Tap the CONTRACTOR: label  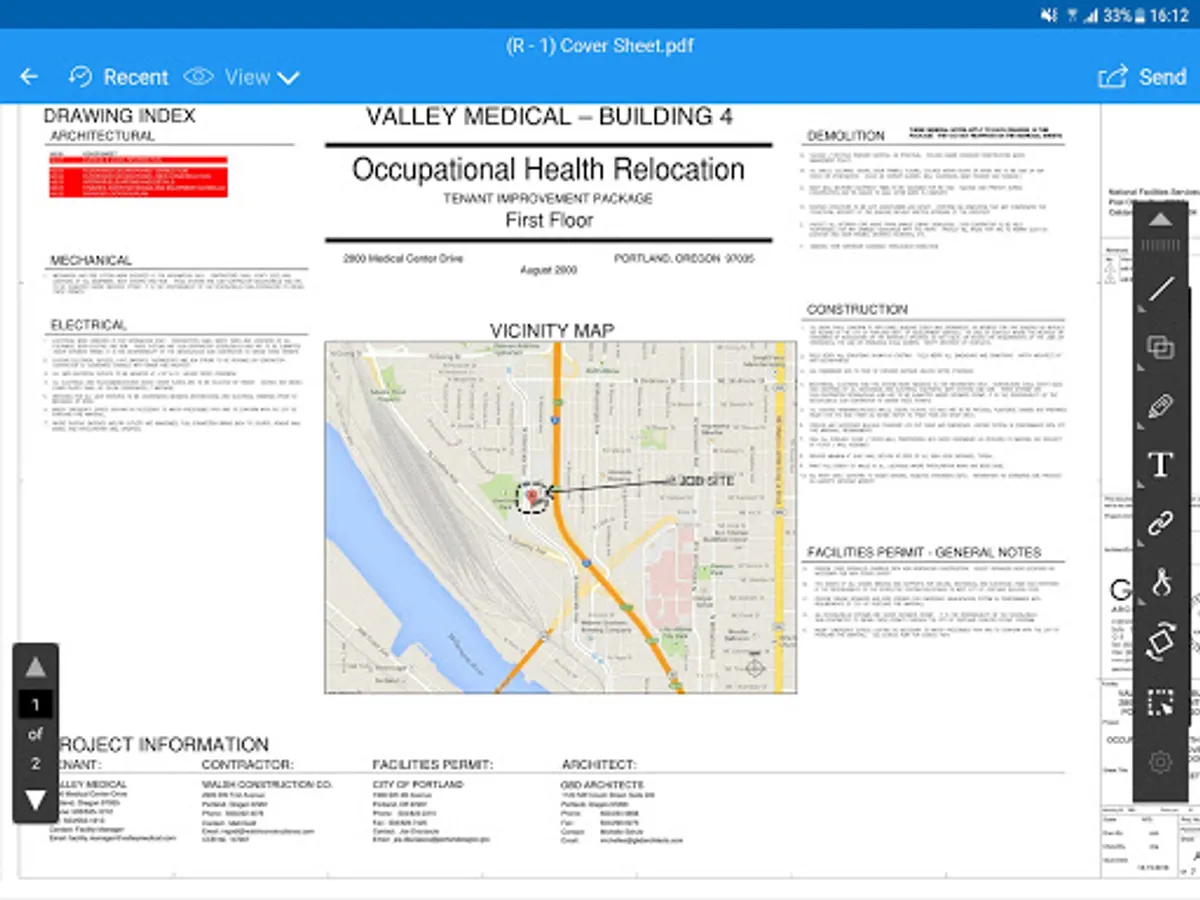click(247, 764)
